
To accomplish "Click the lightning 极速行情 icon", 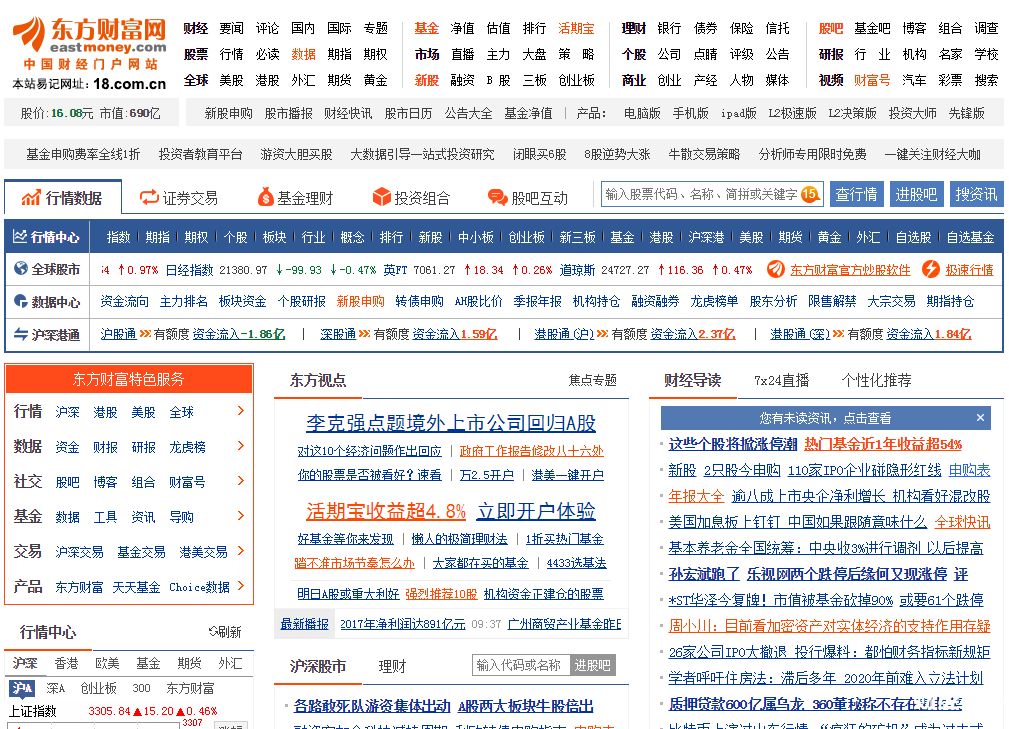I will pyautogui.click(x=930, y=269).
